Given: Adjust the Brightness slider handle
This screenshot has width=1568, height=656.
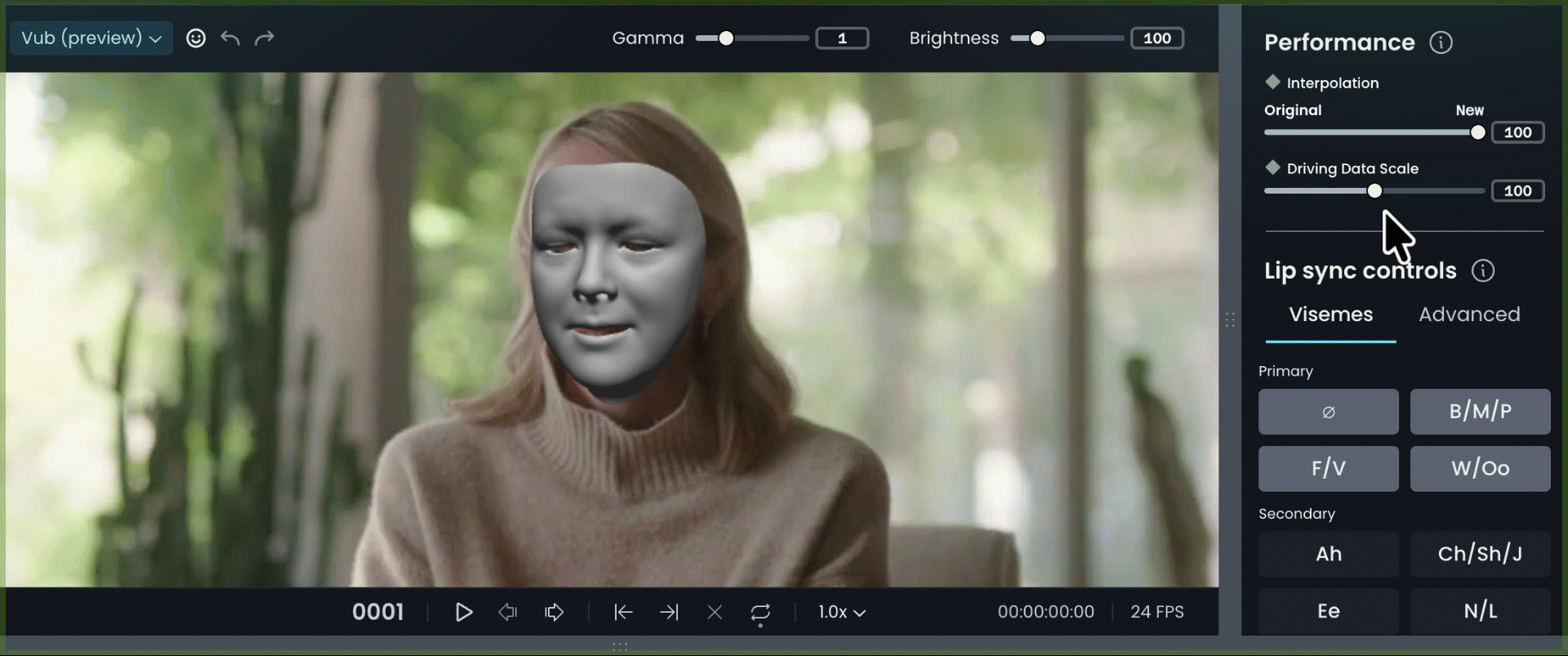Looking at the screenshot, I should [1037, 38].
